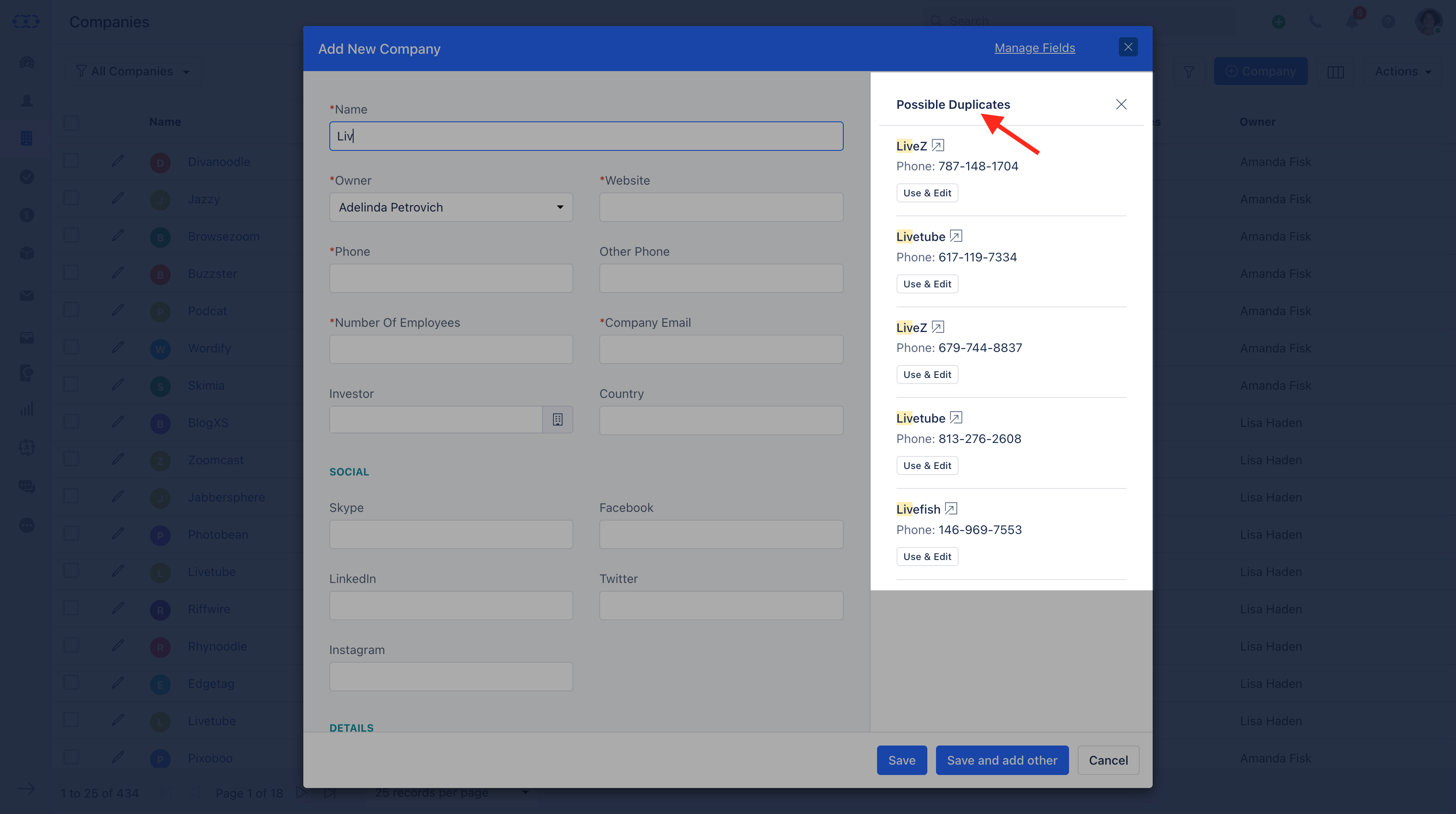The height and width of the screenshot is (814, 1456).
Task: Open the Email envelope icon in sidebar
Action: (26, 296)
